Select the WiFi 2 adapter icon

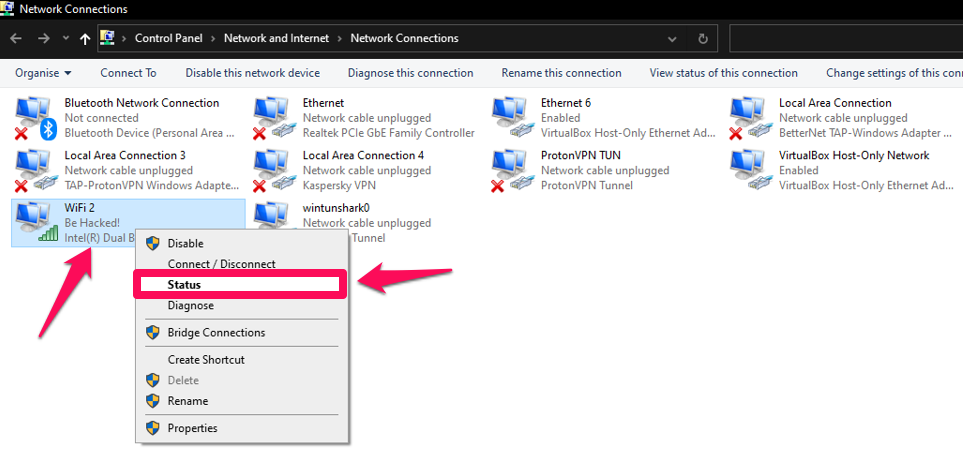pos(36,223)
